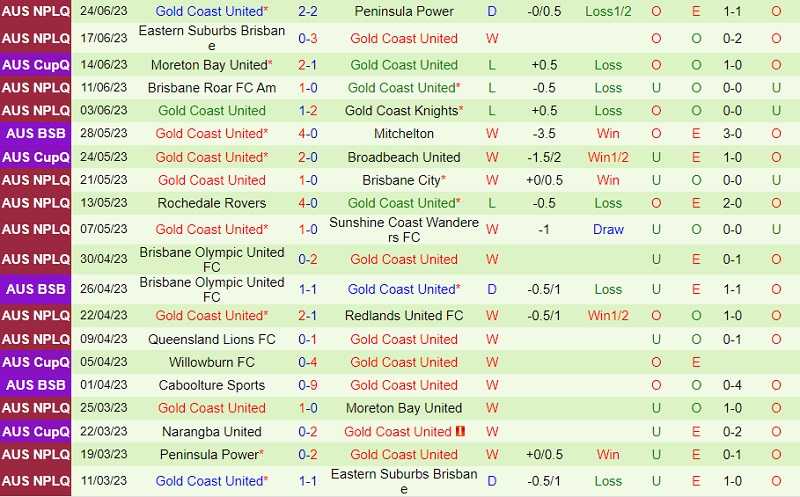
Task: Click Brisbane Roar FC Am team
Action: coord(212,88)
